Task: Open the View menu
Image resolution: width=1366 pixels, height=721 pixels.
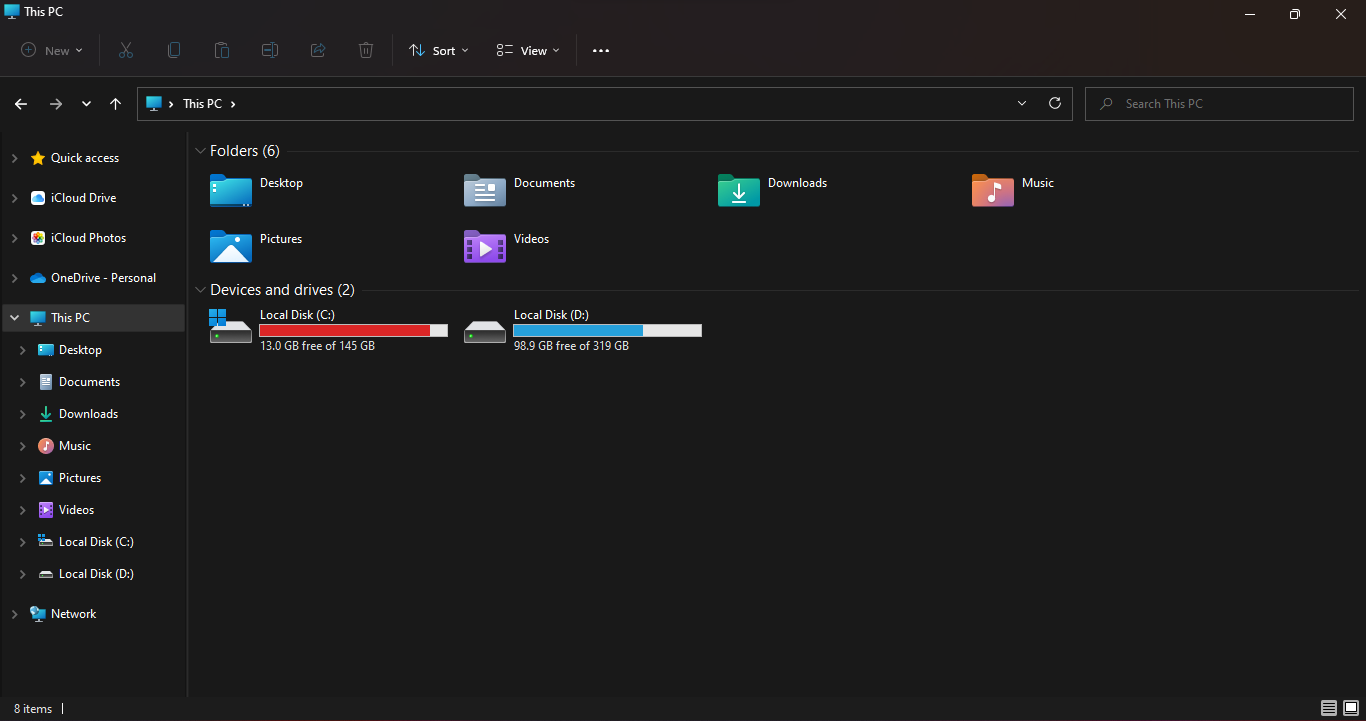Action: 528,50
